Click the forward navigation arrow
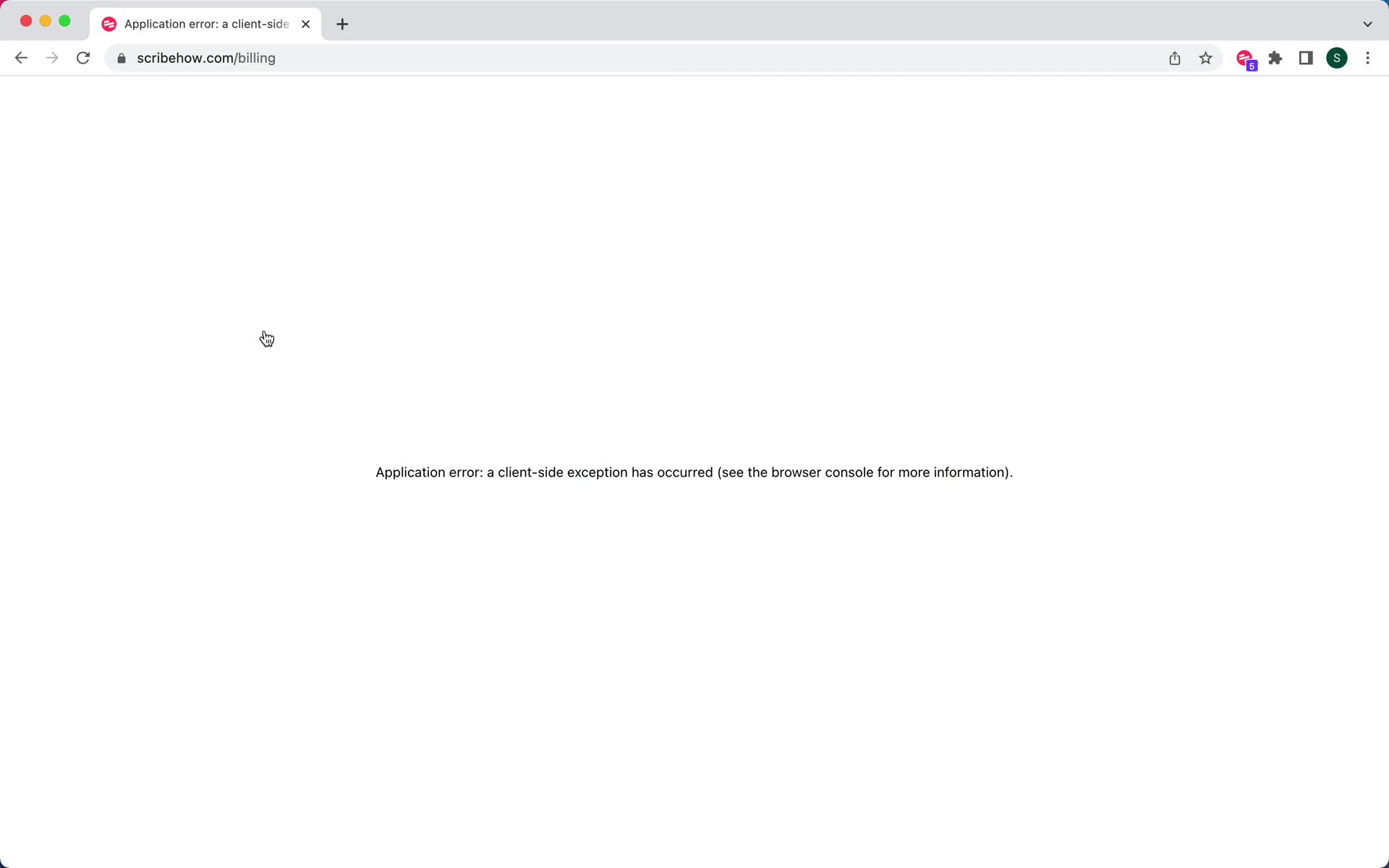 (51, 57)
